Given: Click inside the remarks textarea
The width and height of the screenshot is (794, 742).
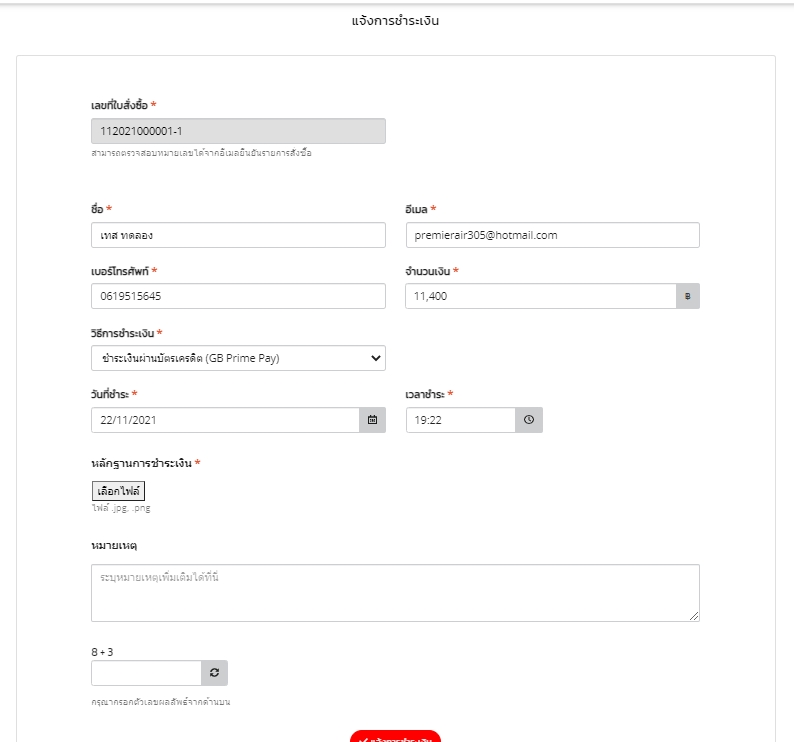Looking at the screenshot, I should [395, 592].
